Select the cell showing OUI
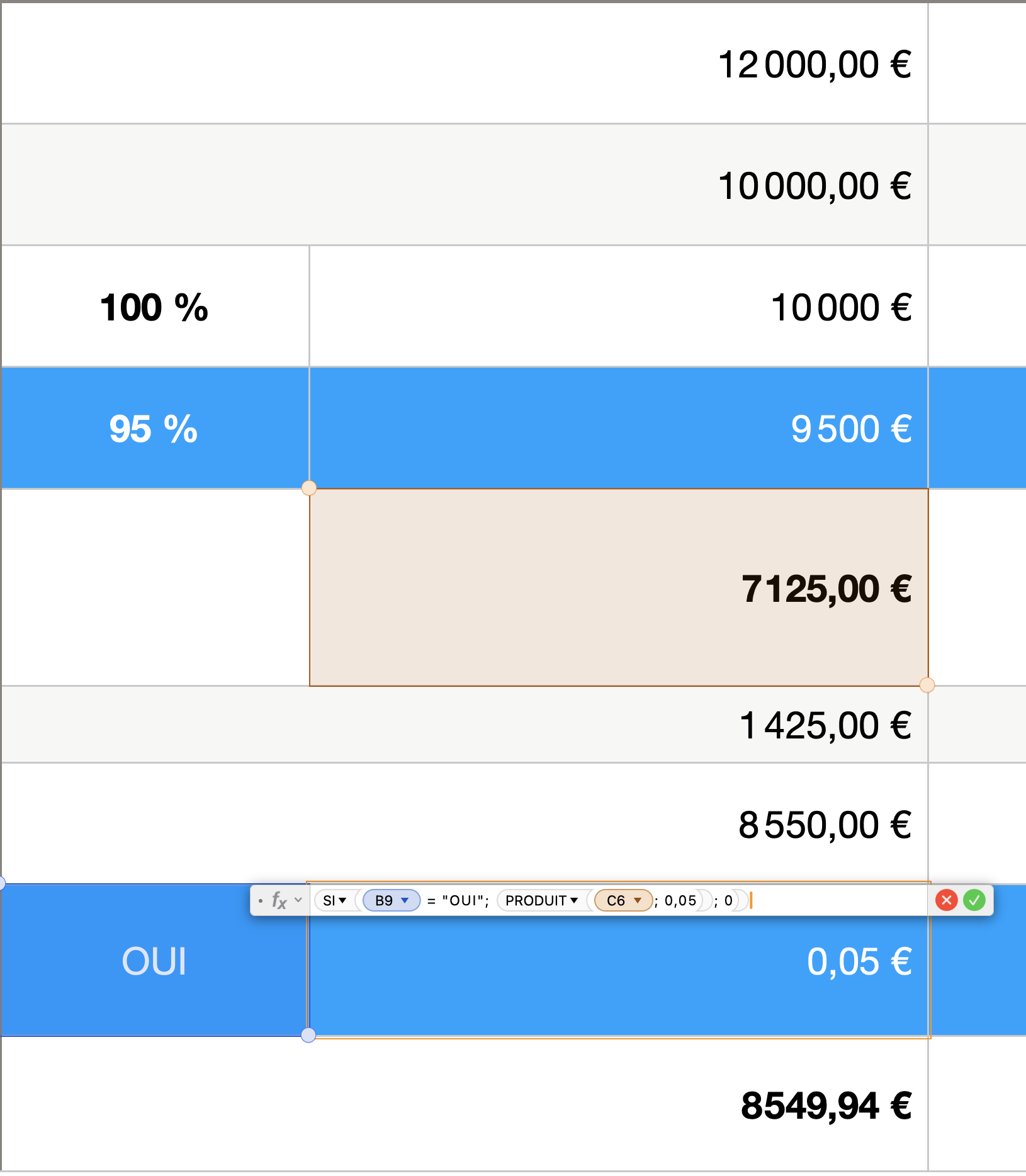This screenshot has height=1176, width=1026. (154, 961)
